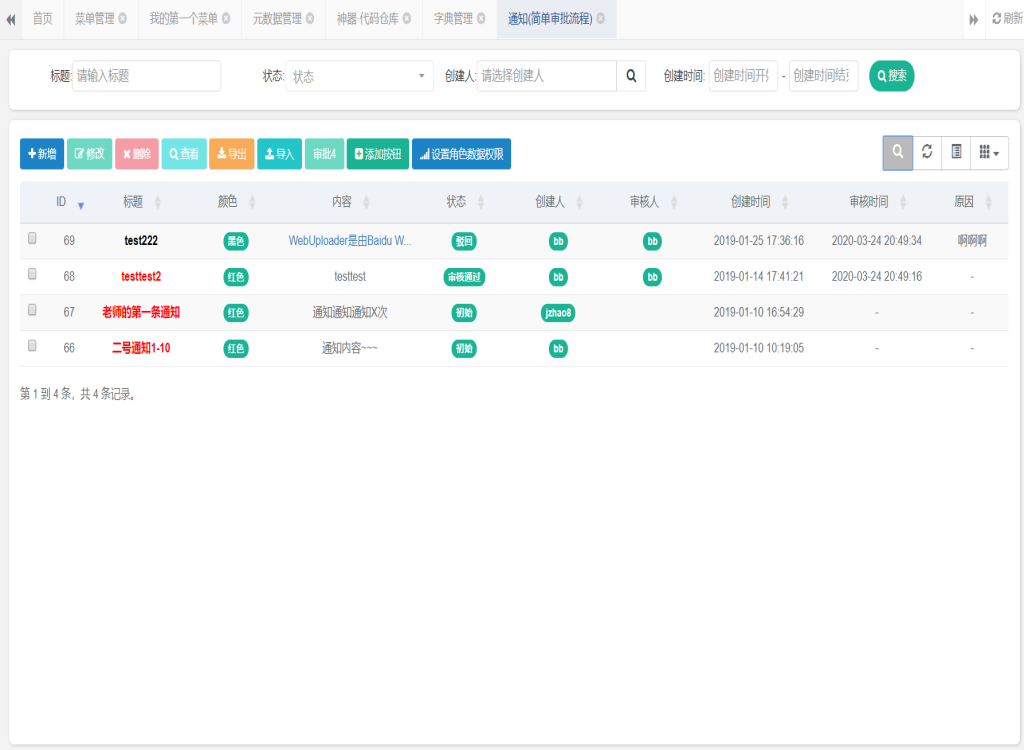This screenshot has width=1024, height=750.
Task: Click the magnifier next to 创建人 field
Action: [x=631, y=76]
